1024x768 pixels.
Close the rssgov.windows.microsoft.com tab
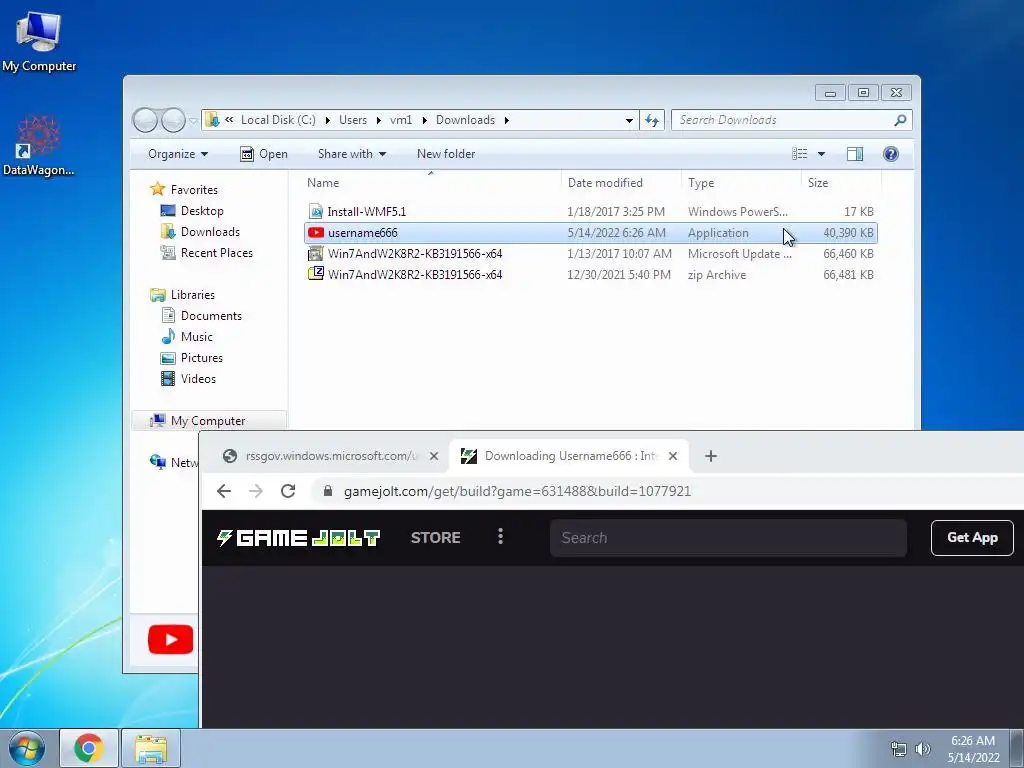point(434,456)
